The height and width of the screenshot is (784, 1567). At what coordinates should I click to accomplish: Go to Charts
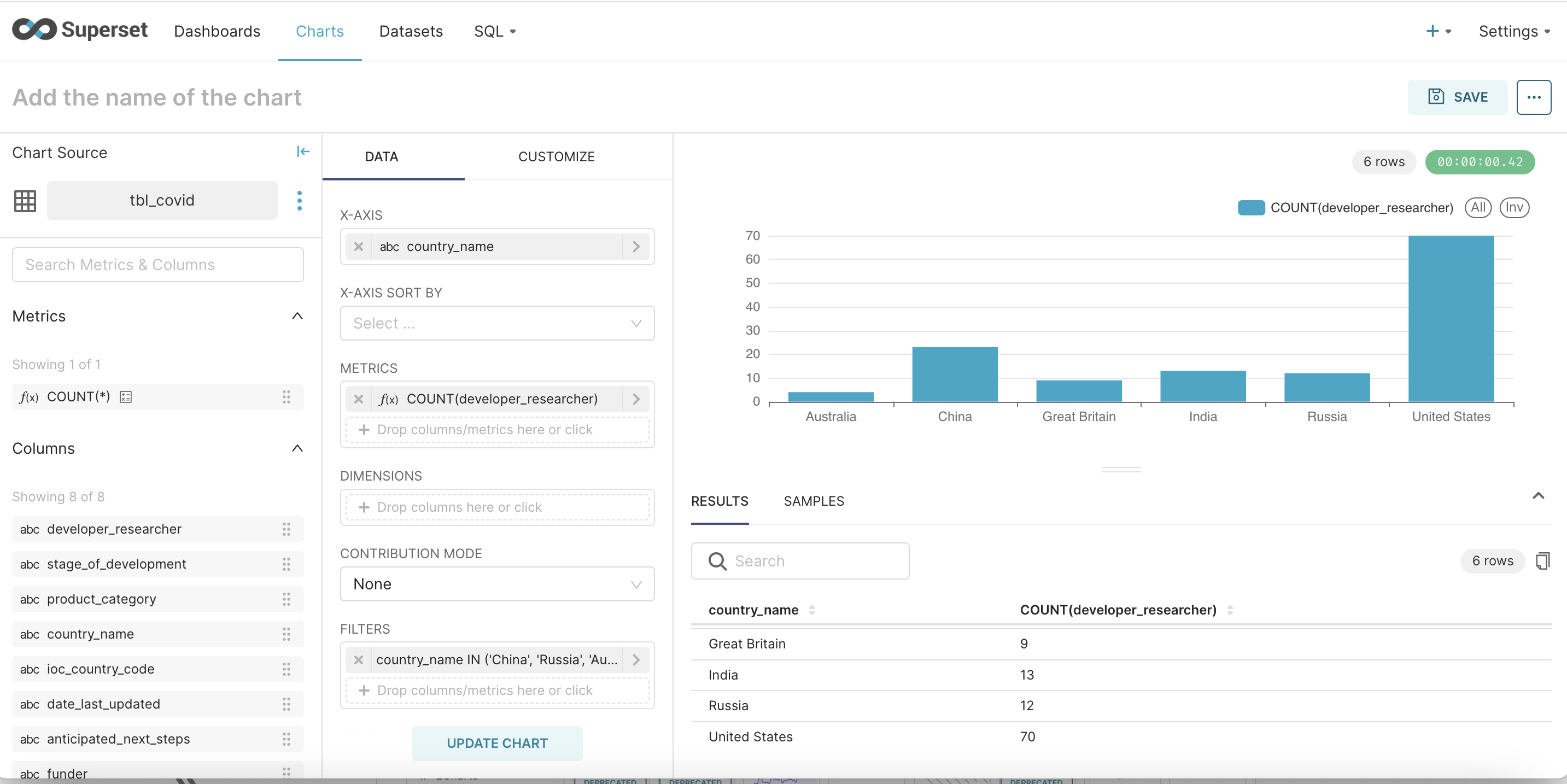(319, 31)
